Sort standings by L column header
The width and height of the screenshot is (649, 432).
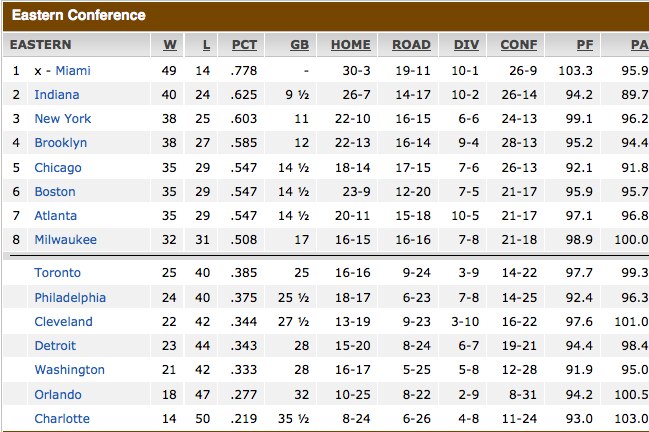[206, 45]
